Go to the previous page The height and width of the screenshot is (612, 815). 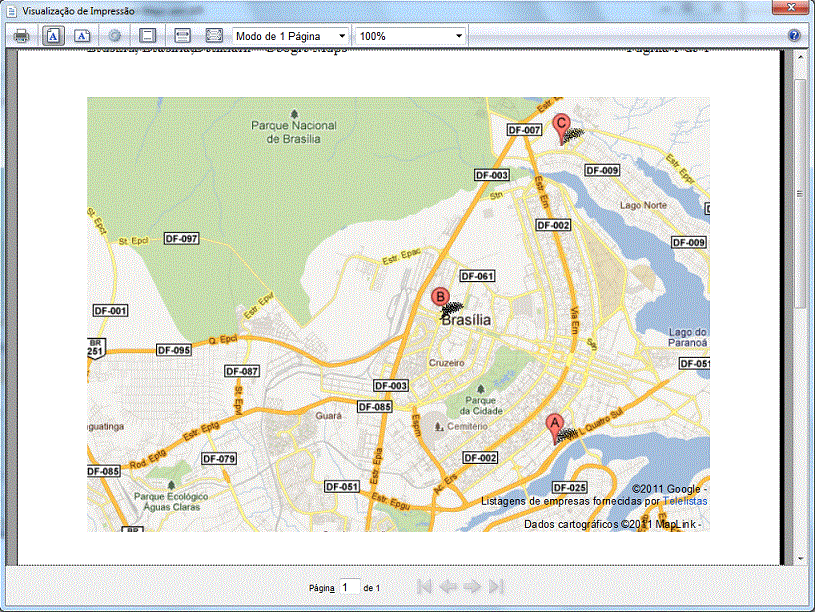[448, 587]
